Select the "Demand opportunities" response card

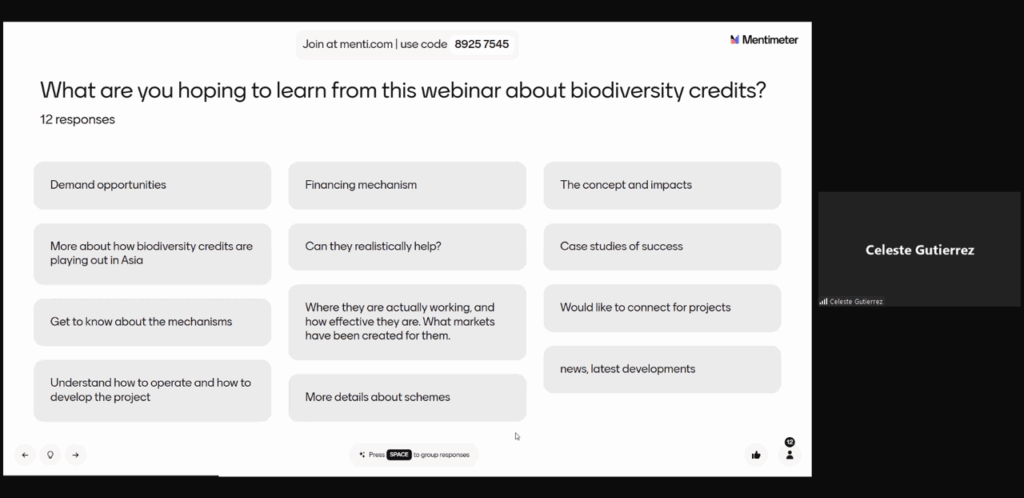point(152,185)
